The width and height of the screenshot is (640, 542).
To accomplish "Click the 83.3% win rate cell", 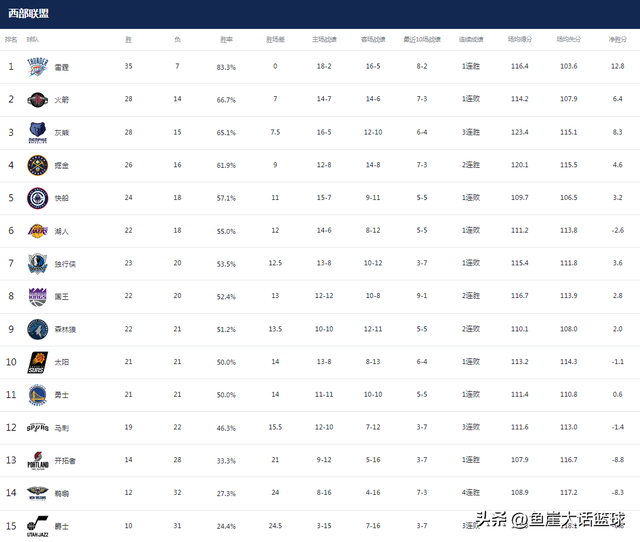I will (226, 67).
